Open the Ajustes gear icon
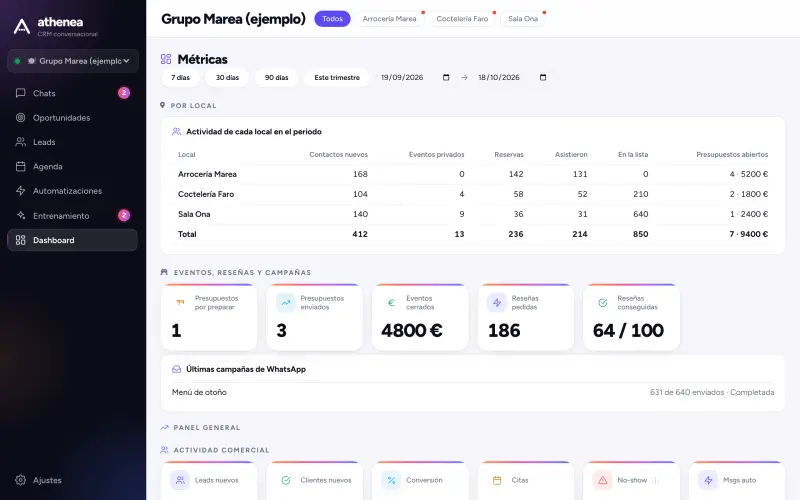The height and width of the screenshot is (500, 800). point(20,480)
